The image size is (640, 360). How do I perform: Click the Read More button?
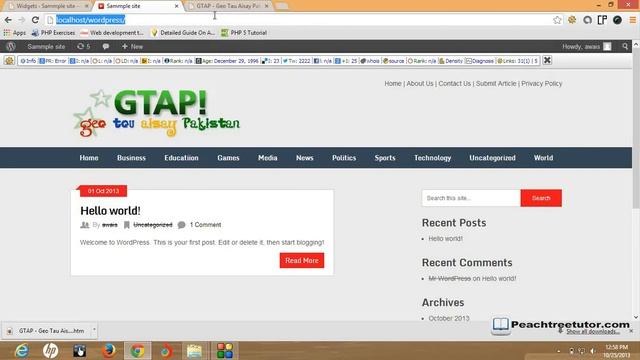[x=302, y=260]
